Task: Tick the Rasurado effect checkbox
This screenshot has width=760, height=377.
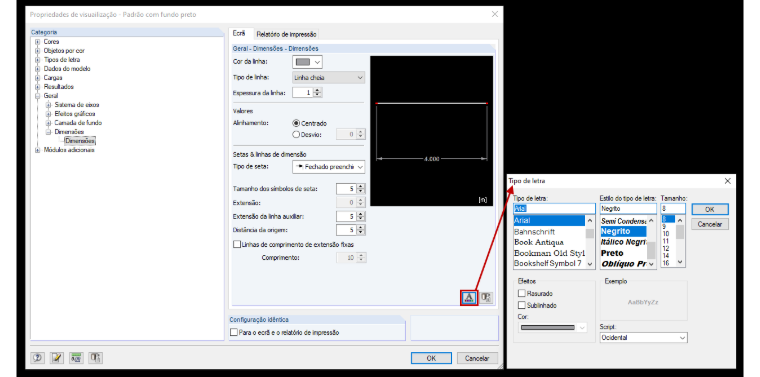Action: tap(522, 294)
